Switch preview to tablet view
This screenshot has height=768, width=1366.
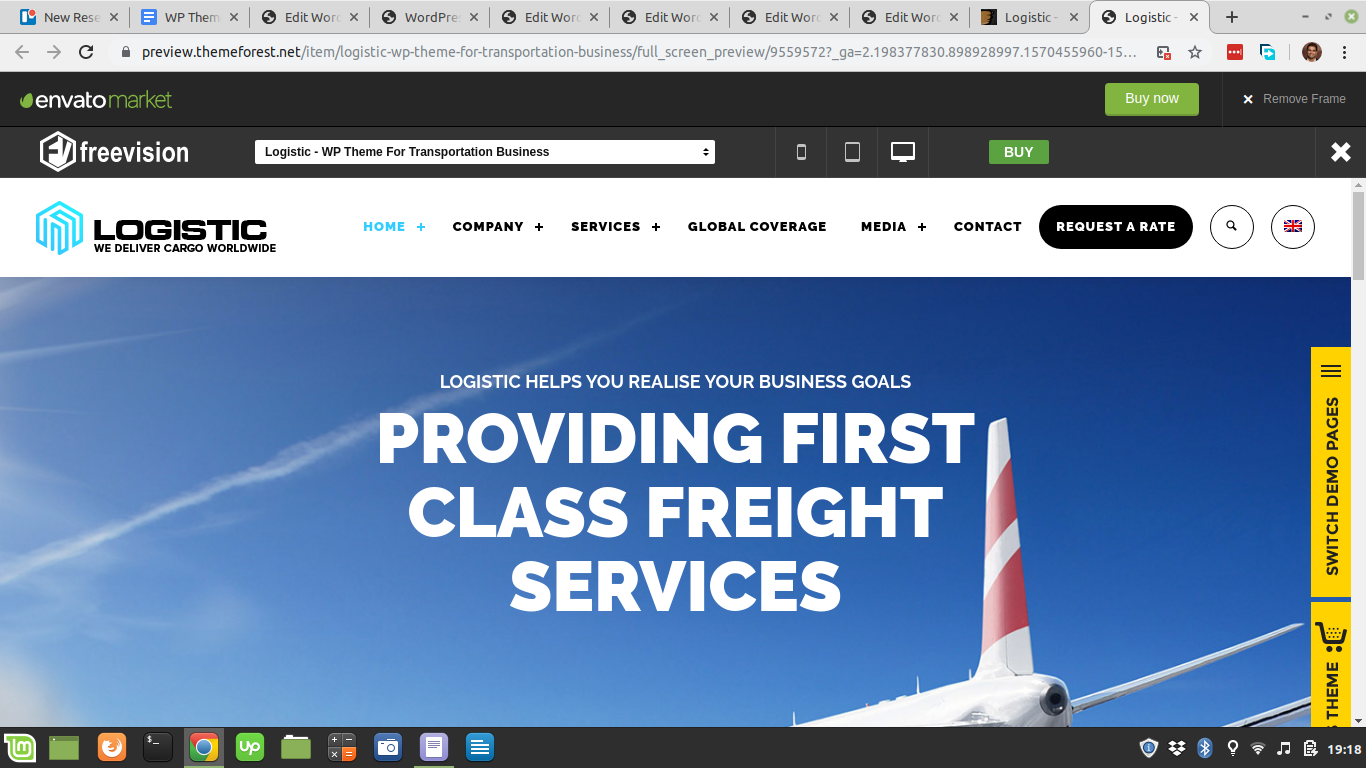pos(852,152)
